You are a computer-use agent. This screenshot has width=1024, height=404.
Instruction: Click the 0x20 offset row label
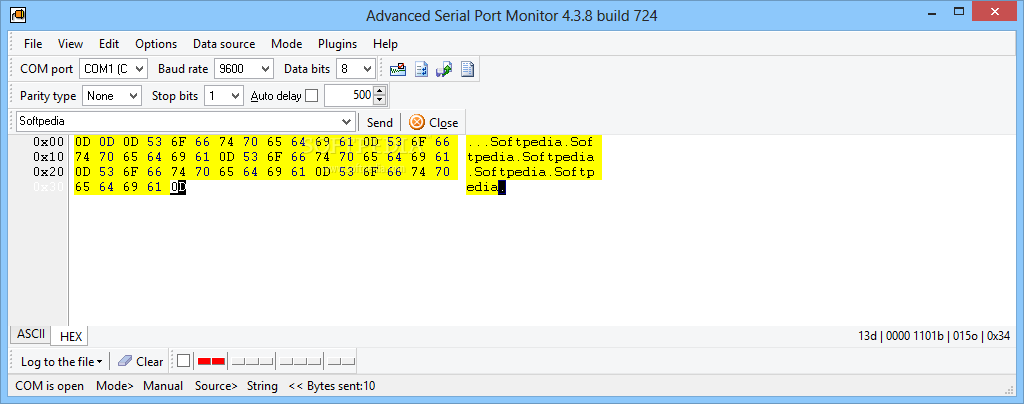coord(49,173)
